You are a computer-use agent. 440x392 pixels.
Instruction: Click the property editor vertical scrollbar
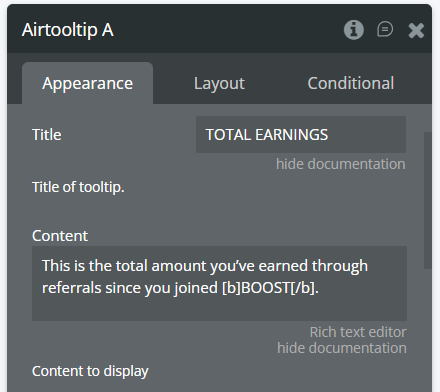[x=427, y=200]
